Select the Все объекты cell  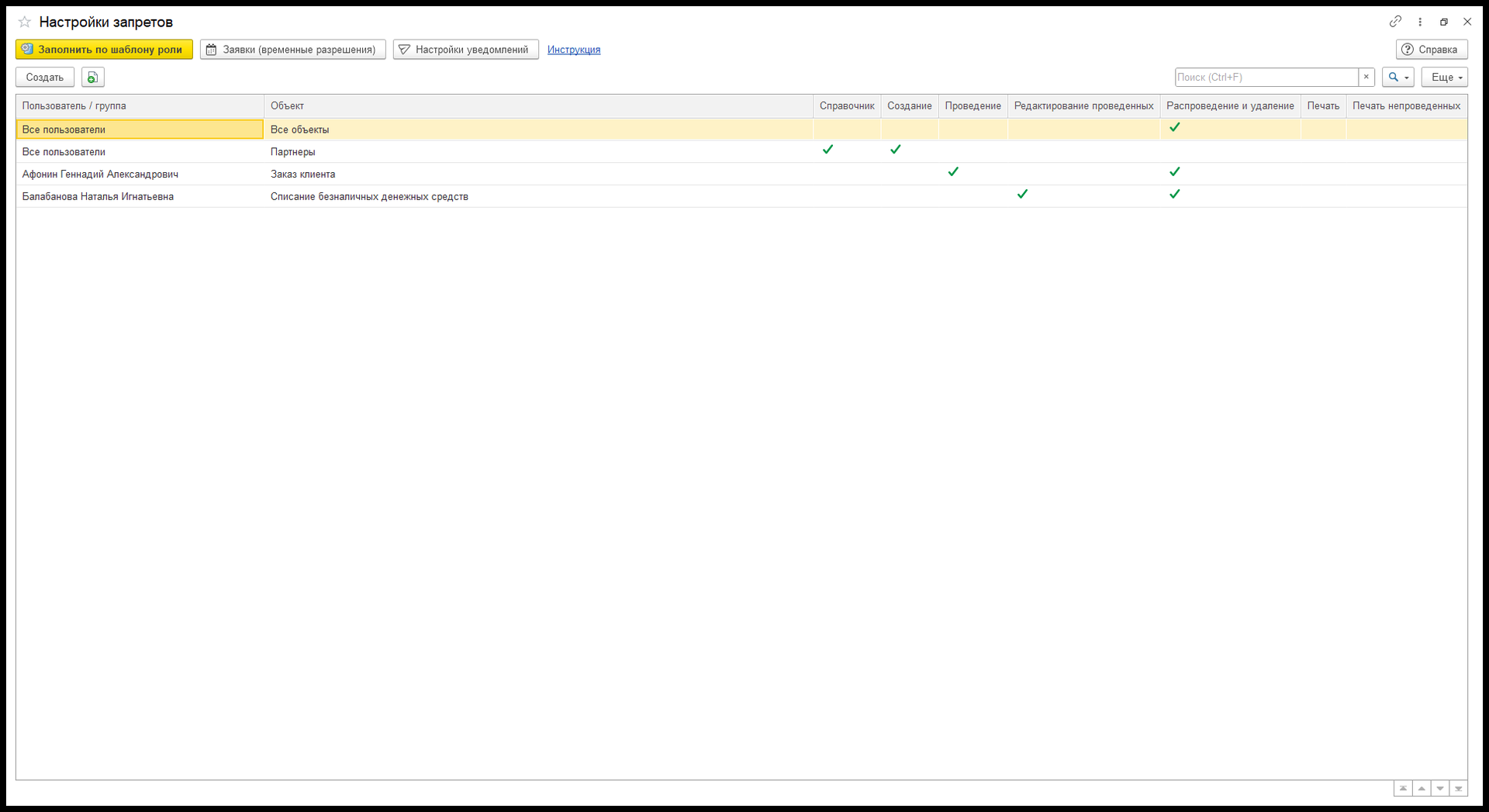click(538, 130)
